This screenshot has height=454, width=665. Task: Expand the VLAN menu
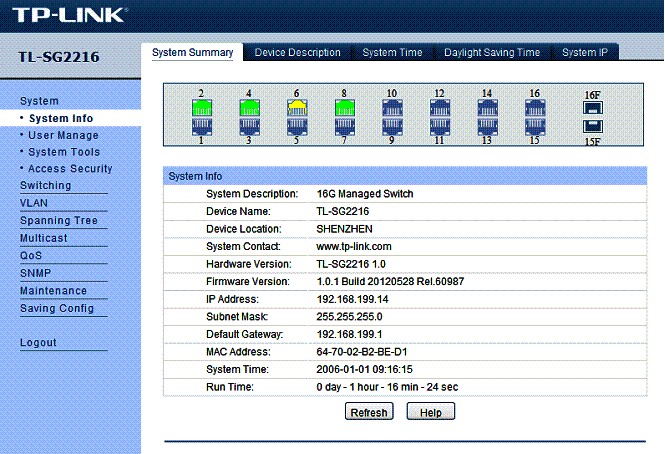coord(34,203)
